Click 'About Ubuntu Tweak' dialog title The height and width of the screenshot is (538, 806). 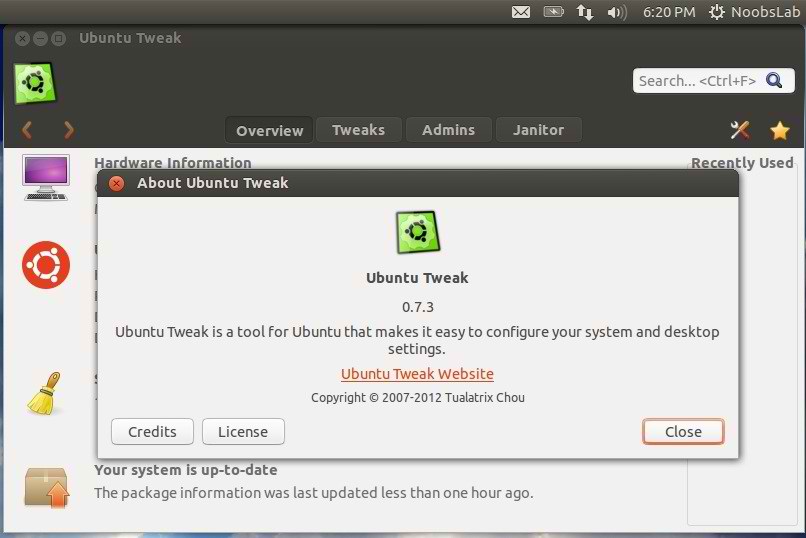pyautogui.click(x=212, y=183)
